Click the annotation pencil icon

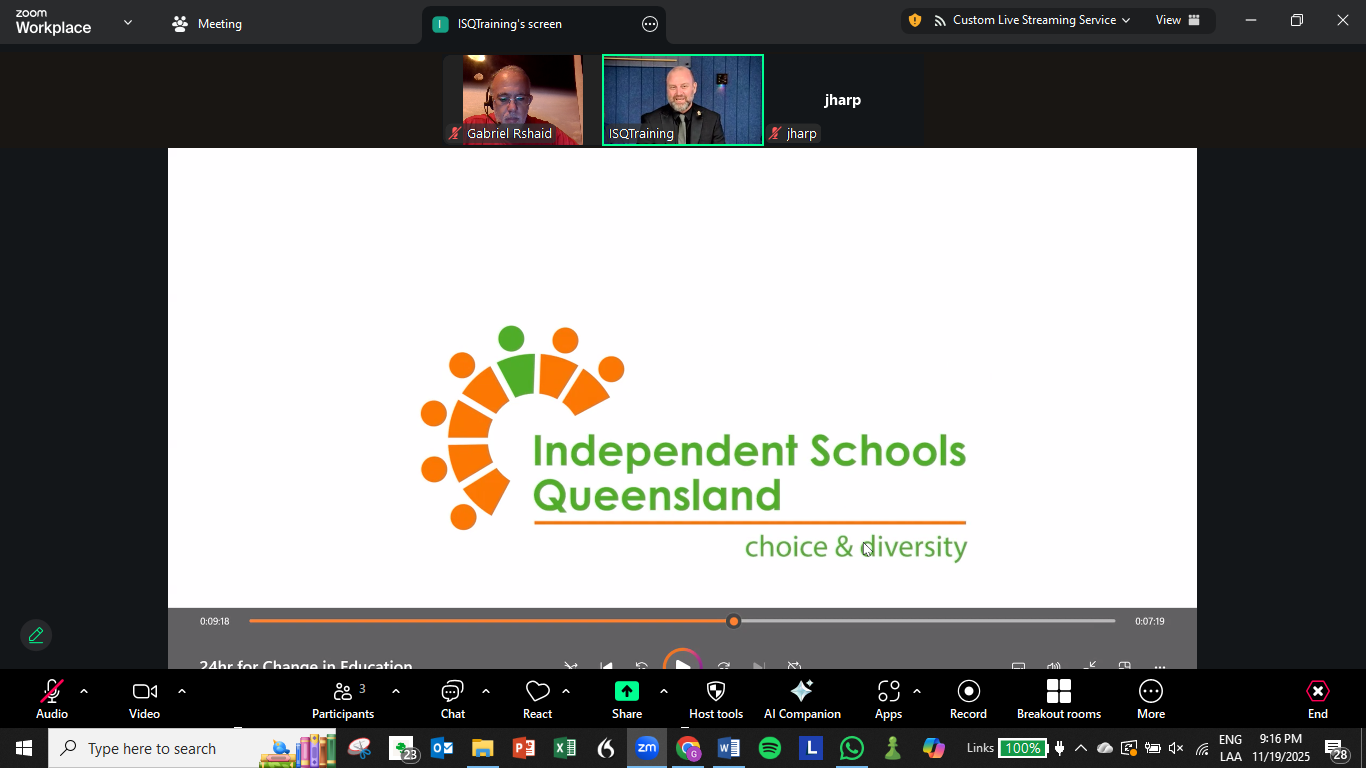36,635
